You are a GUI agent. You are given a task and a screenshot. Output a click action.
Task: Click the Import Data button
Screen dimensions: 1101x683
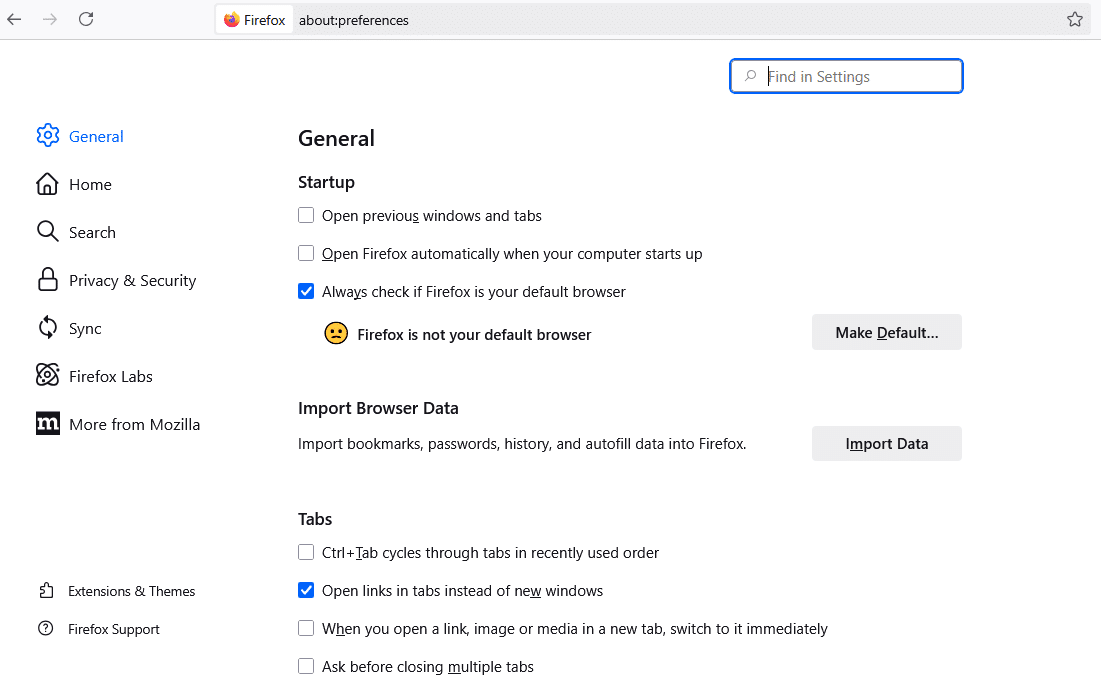pyautogui.click(x=886, y=443)
